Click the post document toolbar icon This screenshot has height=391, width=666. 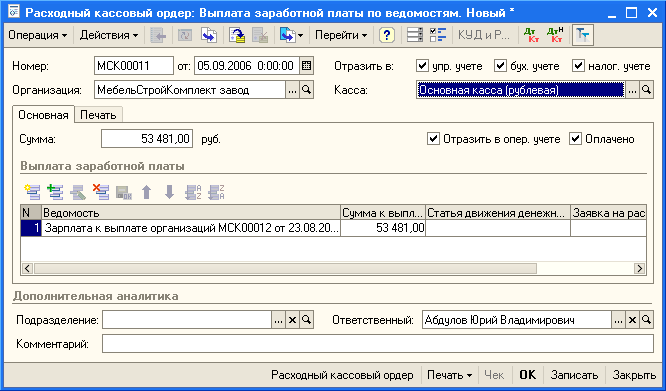(x=237, y=36)
